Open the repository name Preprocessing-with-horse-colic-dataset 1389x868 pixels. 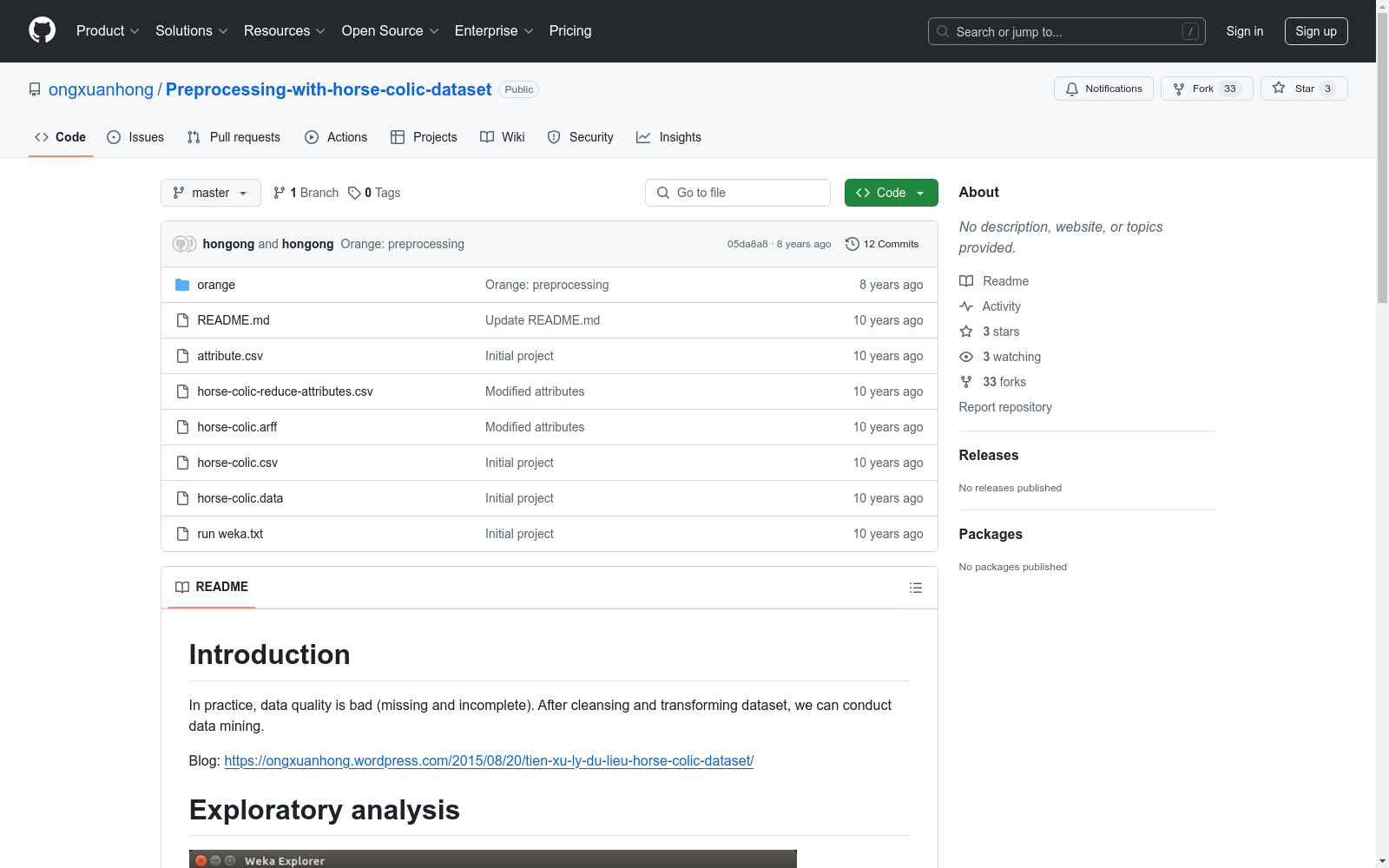click(328, 89)
